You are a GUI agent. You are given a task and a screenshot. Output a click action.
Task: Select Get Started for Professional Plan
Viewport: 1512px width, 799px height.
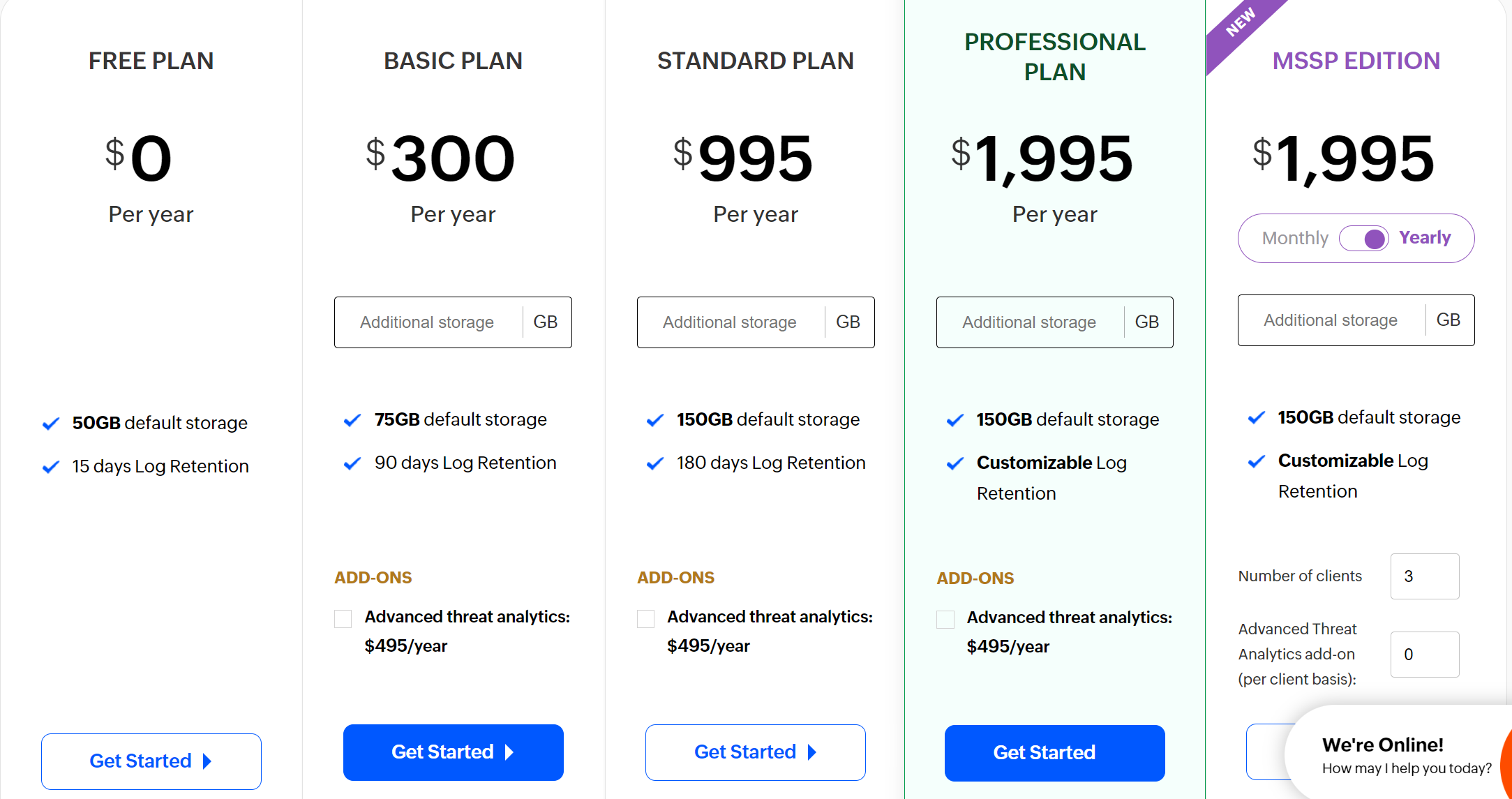1054,753
